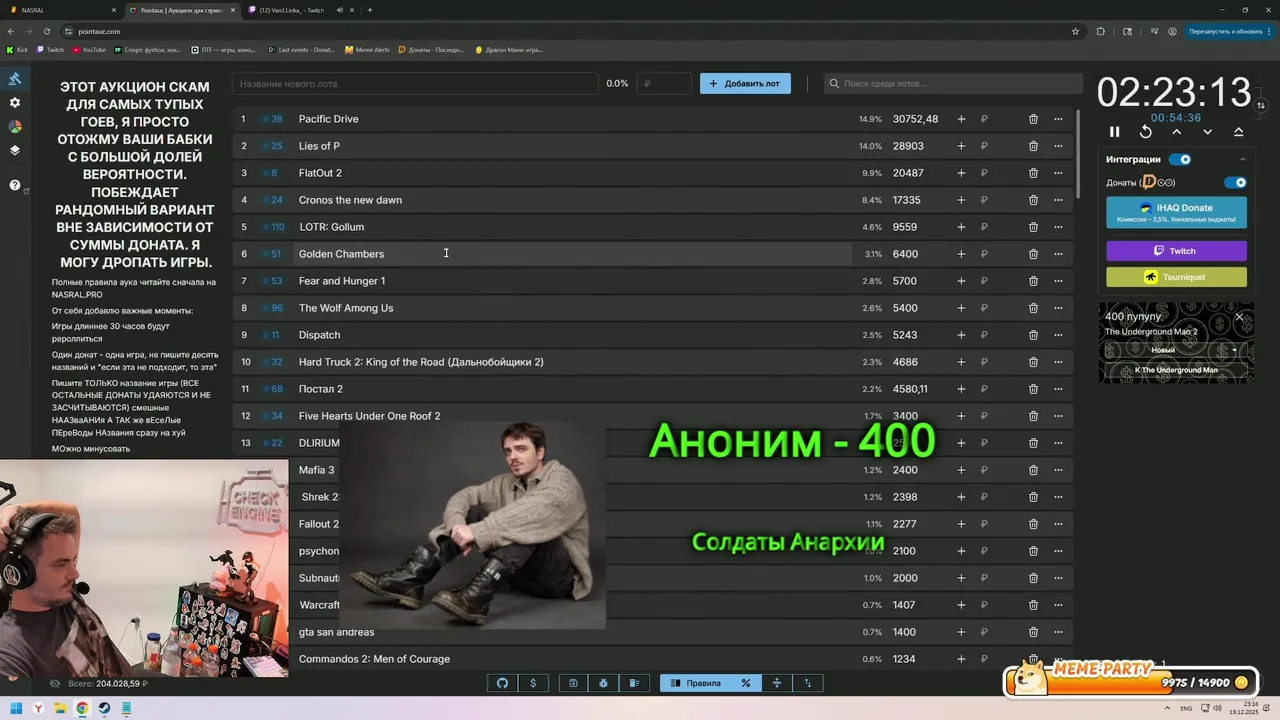Click the percent icon in bottom toolbar

coord(745,683)
